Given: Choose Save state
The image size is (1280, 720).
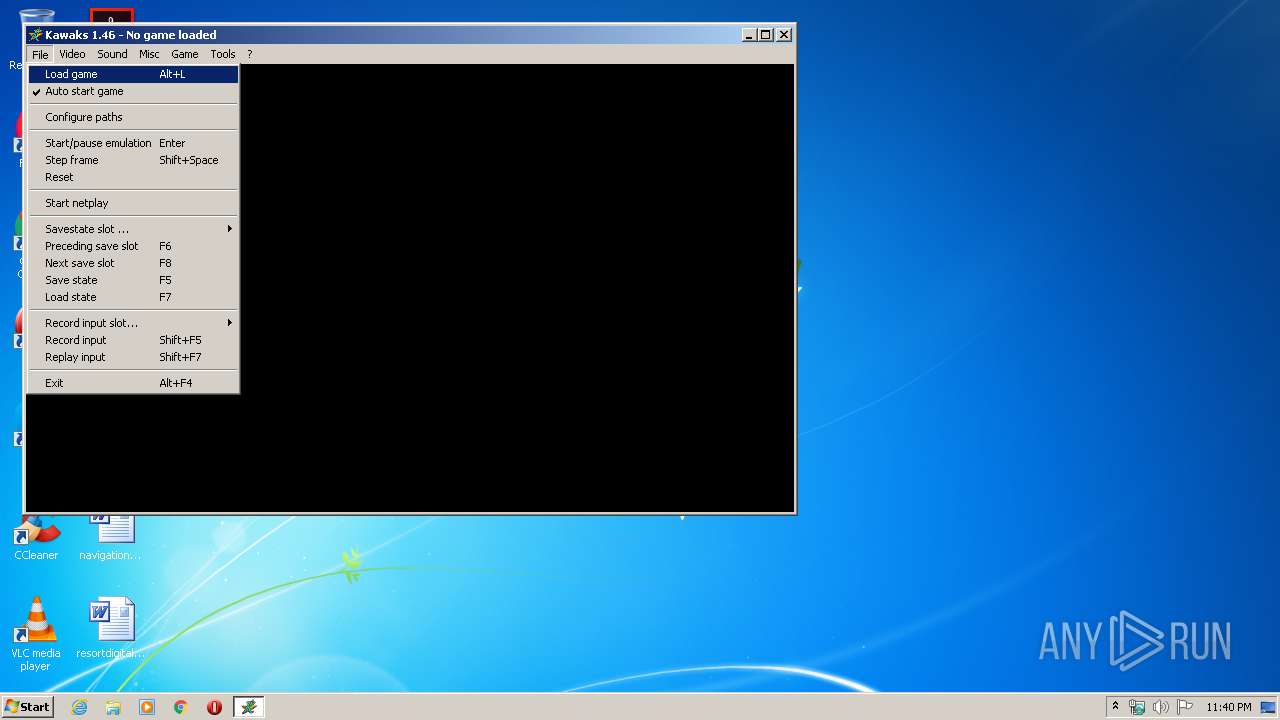Looking at the screenshot, I should pos(133,280).
